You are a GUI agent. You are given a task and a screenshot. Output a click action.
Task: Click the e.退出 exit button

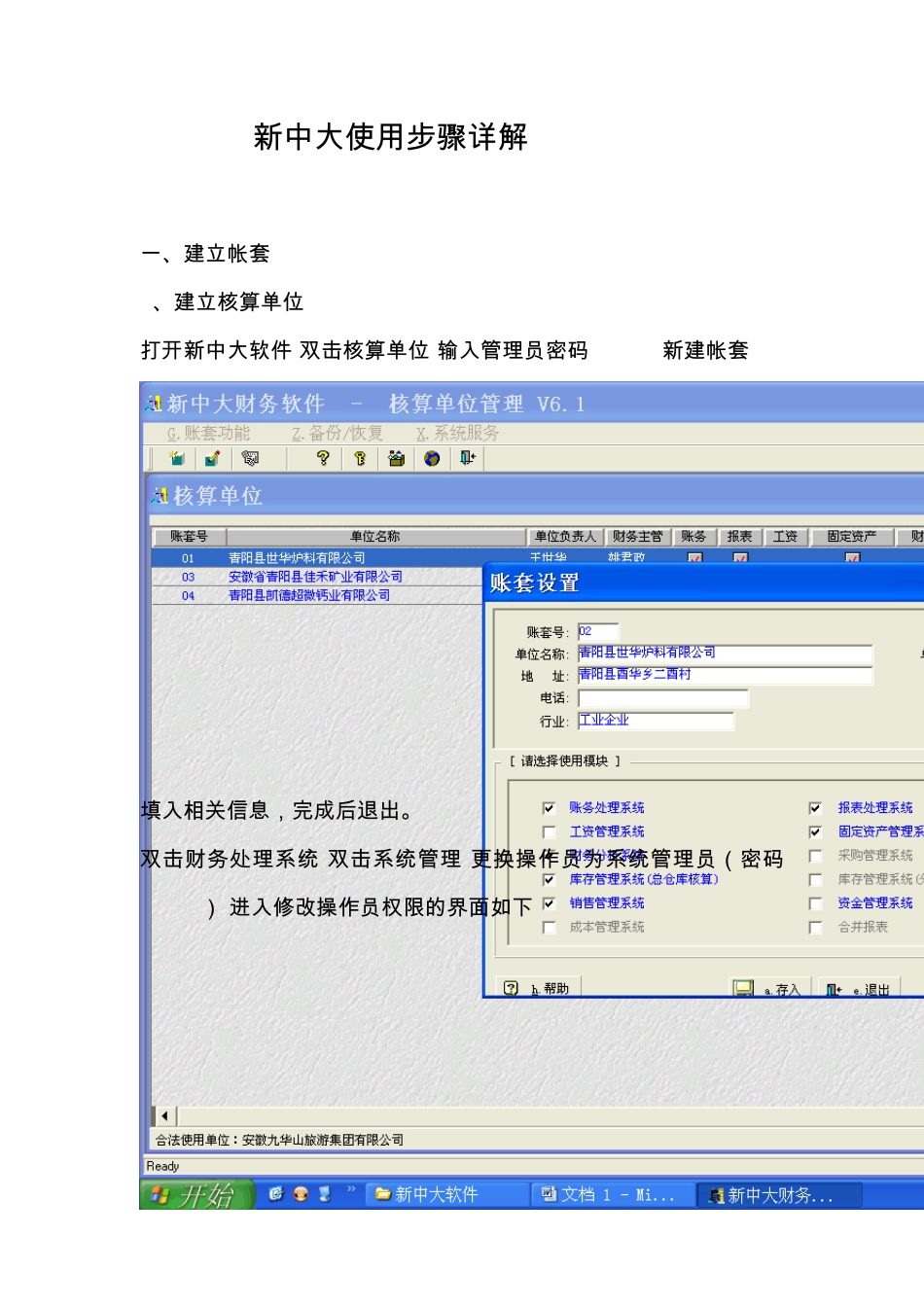coord(859,988)
